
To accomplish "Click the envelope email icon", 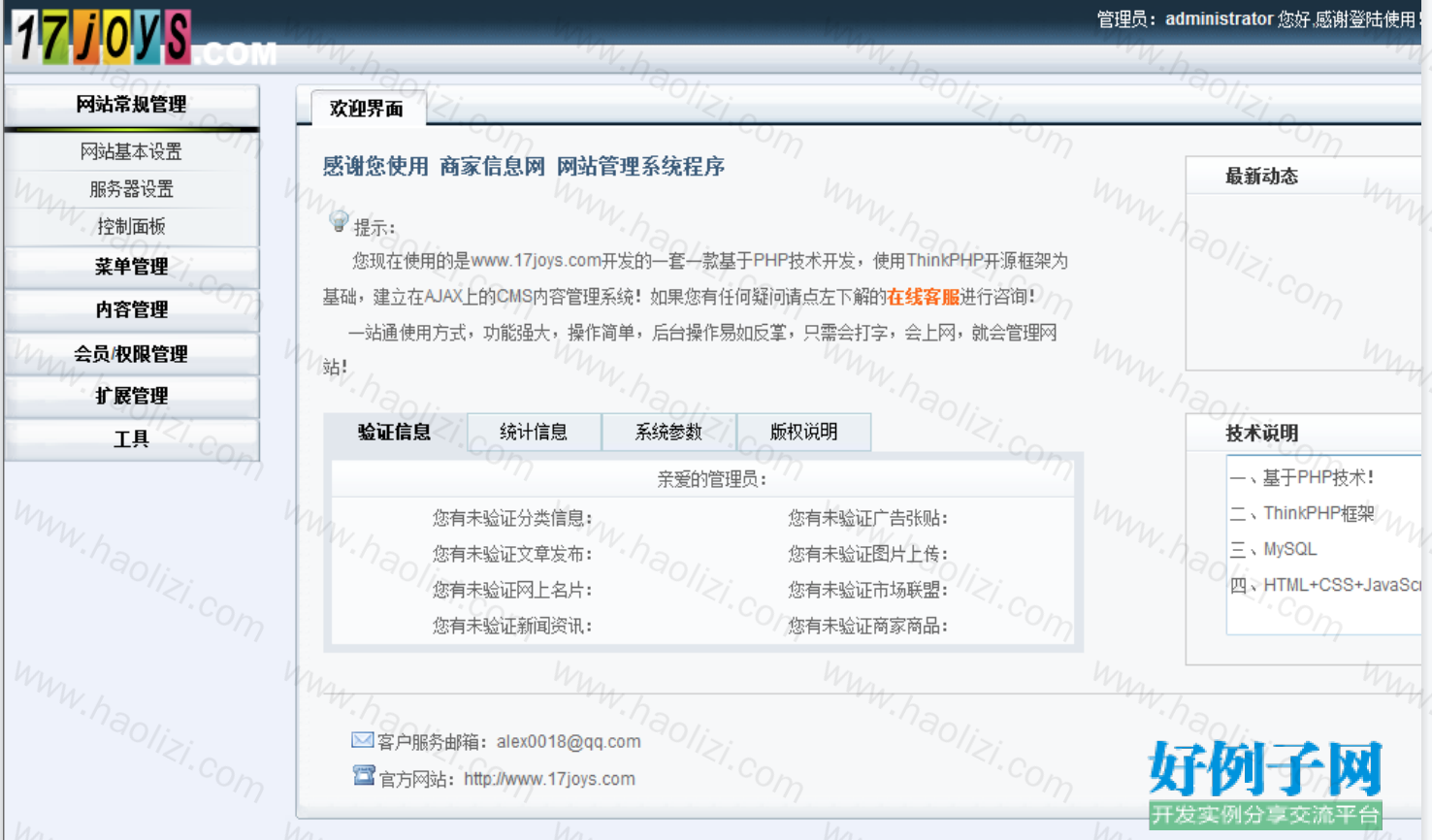I will pyautogui.click(x=362, y=740).
